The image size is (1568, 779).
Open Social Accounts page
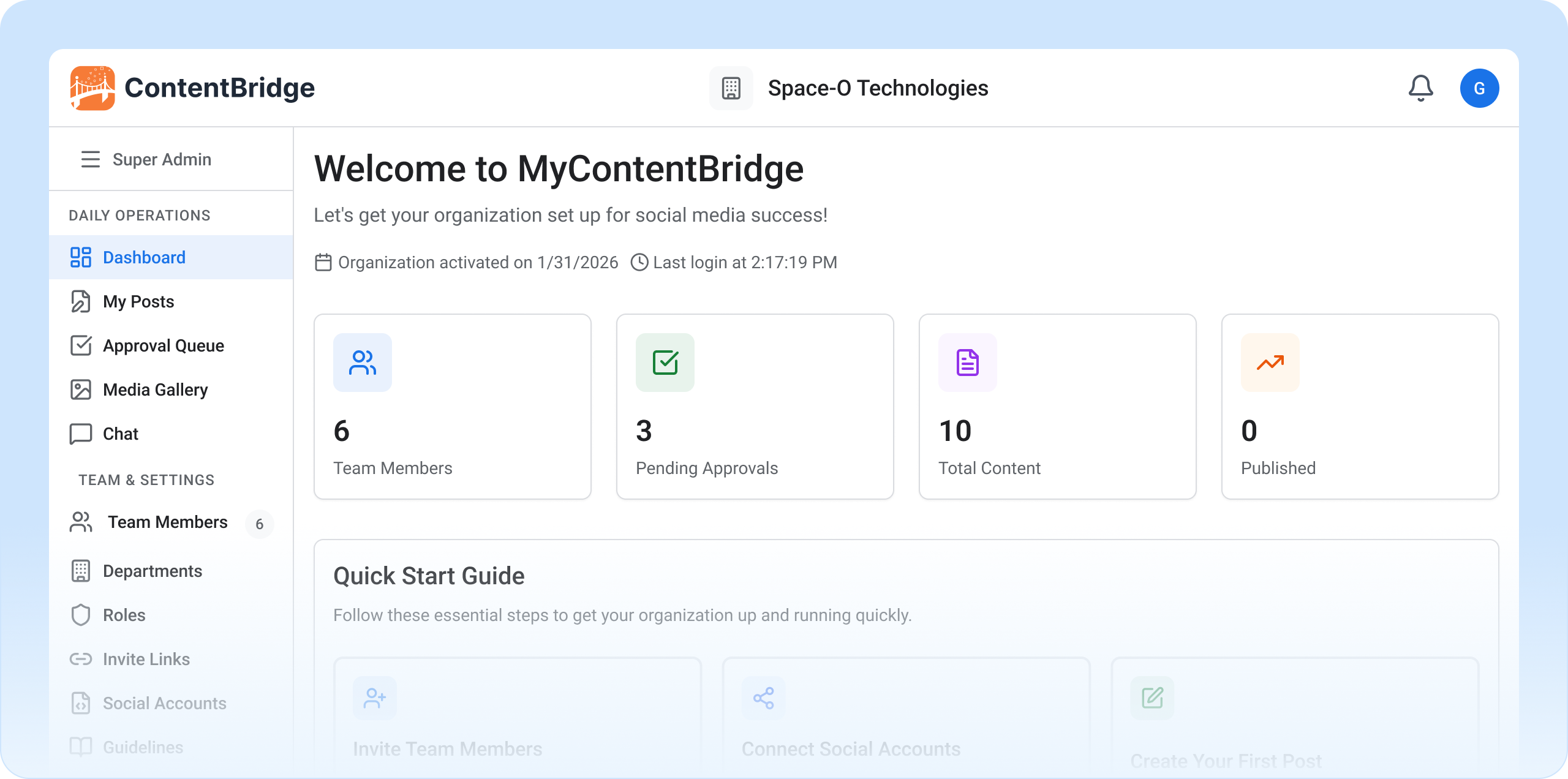point(164,703)
